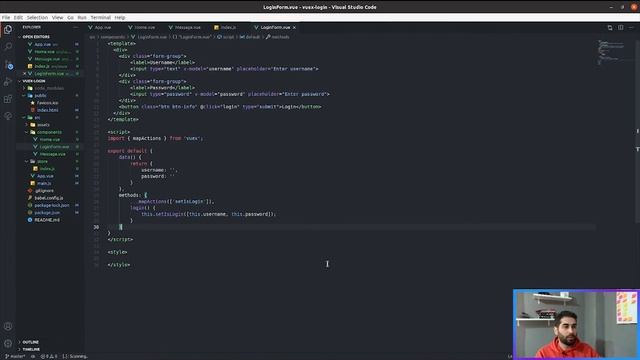This screenshot has width=640, height=360.
Task: Open the Run and Debug view icon
Action: (8, 82)
